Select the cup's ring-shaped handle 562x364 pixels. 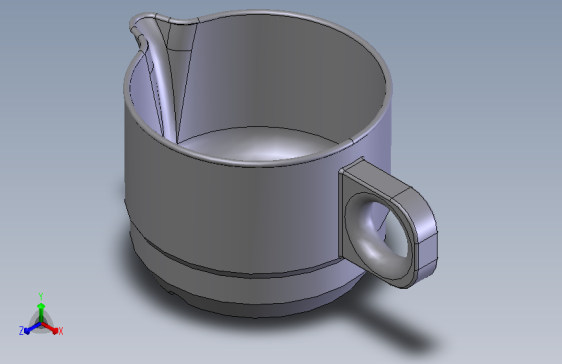pos(388,222)
